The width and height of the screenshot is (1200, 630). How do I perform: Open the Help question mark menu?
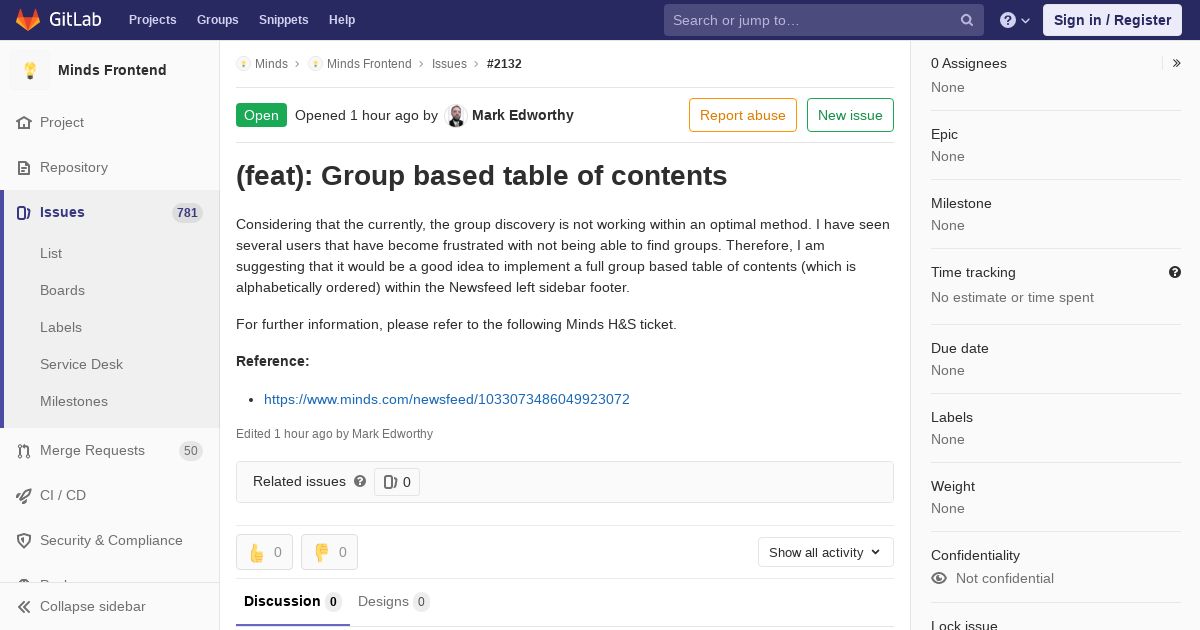point(1014,20)
